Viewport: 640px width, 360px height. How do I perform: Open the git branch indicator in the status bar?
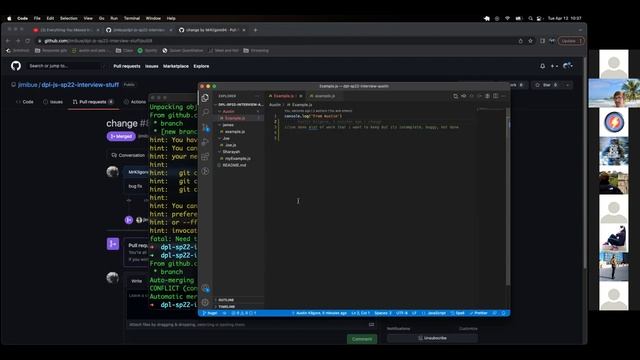[210, 313]
